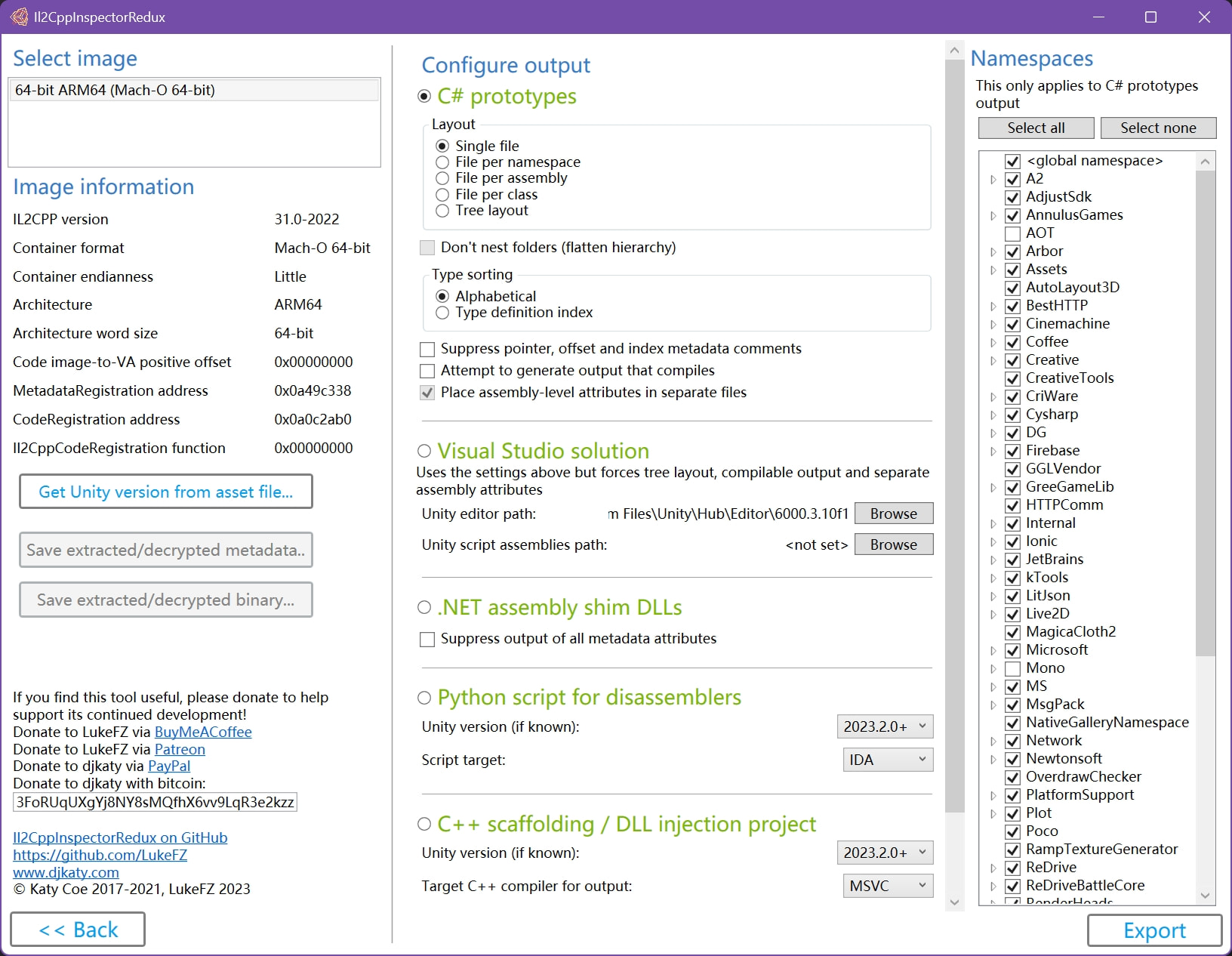Click the namespaces list down scroll arrow
1232x956 pixels.
click(1206, 896)
